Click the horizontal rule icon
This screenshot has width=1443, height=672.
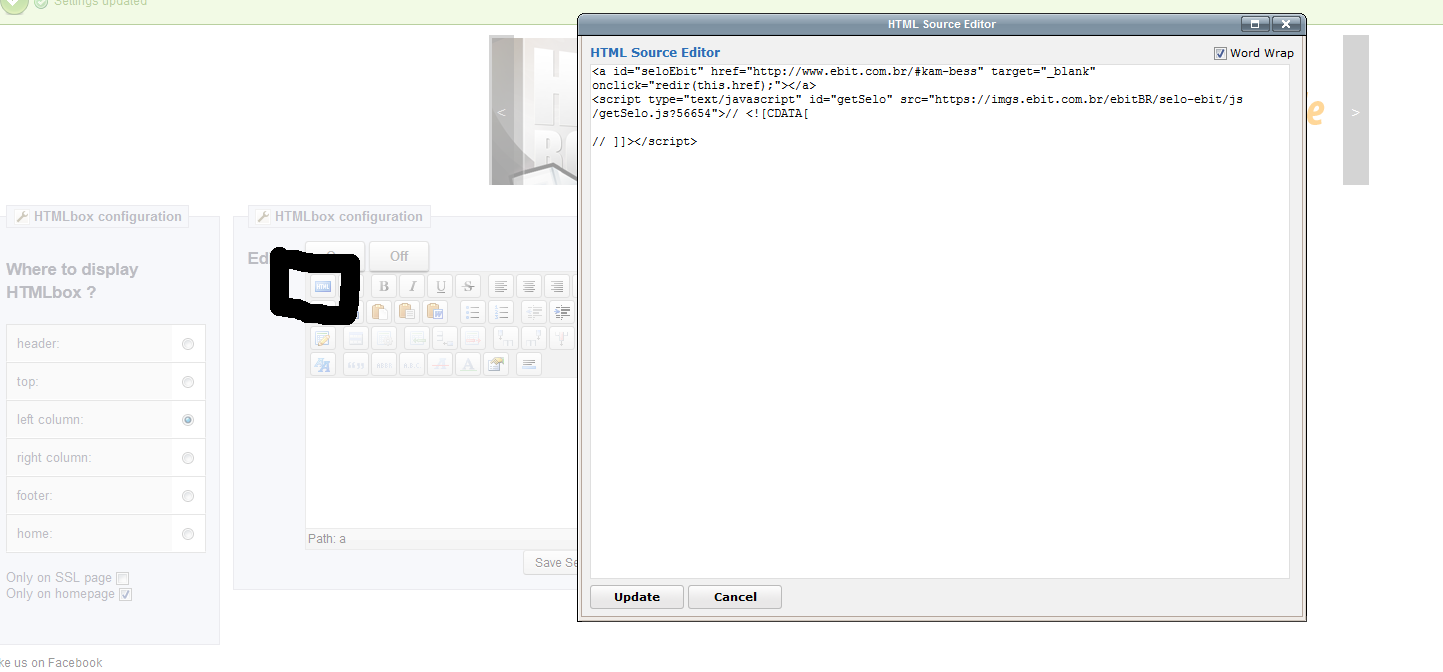529,364
